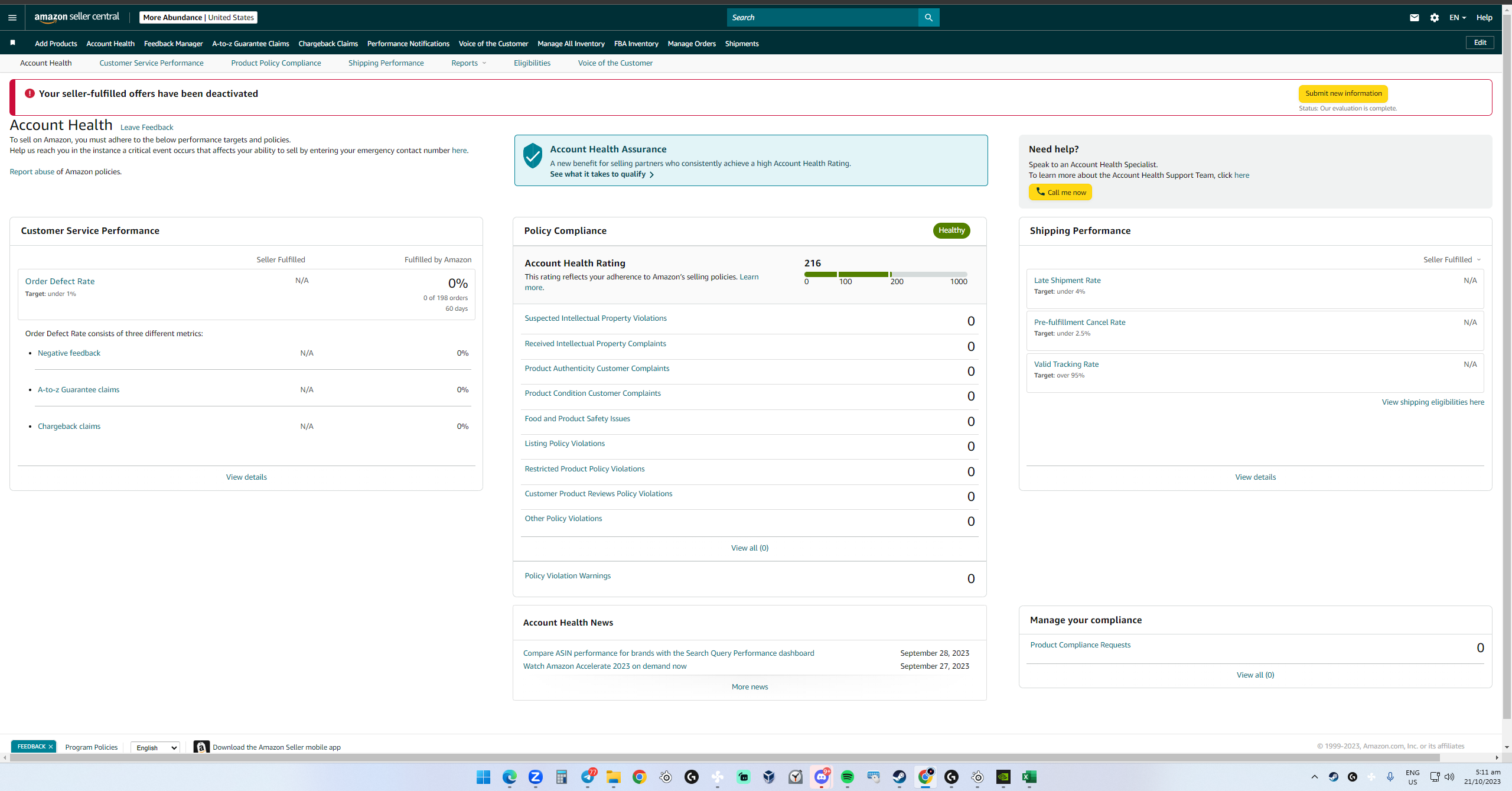Click More news under Account Health News
Image resolution: width=1512 pixels, height=791 pixels.
point(750,687)
